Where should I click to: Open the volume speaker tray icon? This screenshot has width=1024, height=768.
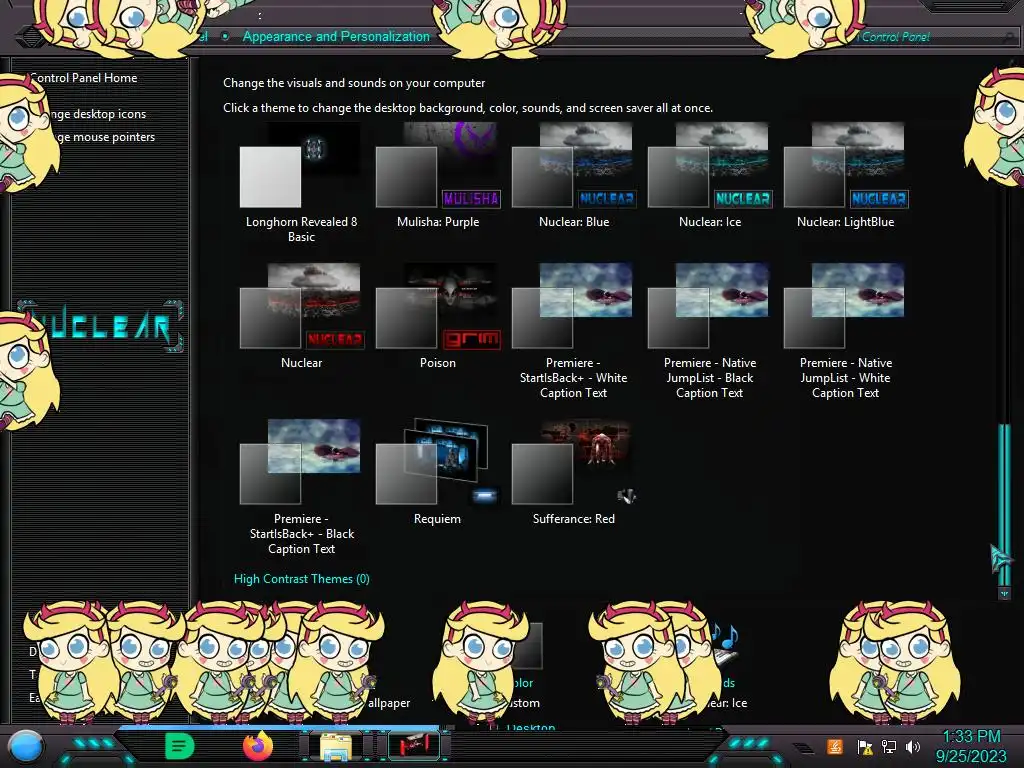pyautogui.click(x=913, y=746)
